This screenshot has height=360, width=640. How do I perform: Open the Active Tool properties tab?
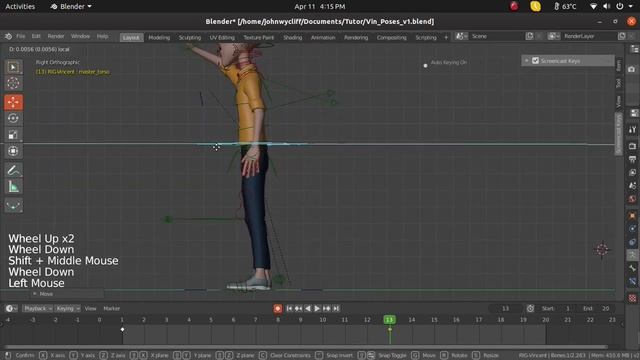pos(632,130)
